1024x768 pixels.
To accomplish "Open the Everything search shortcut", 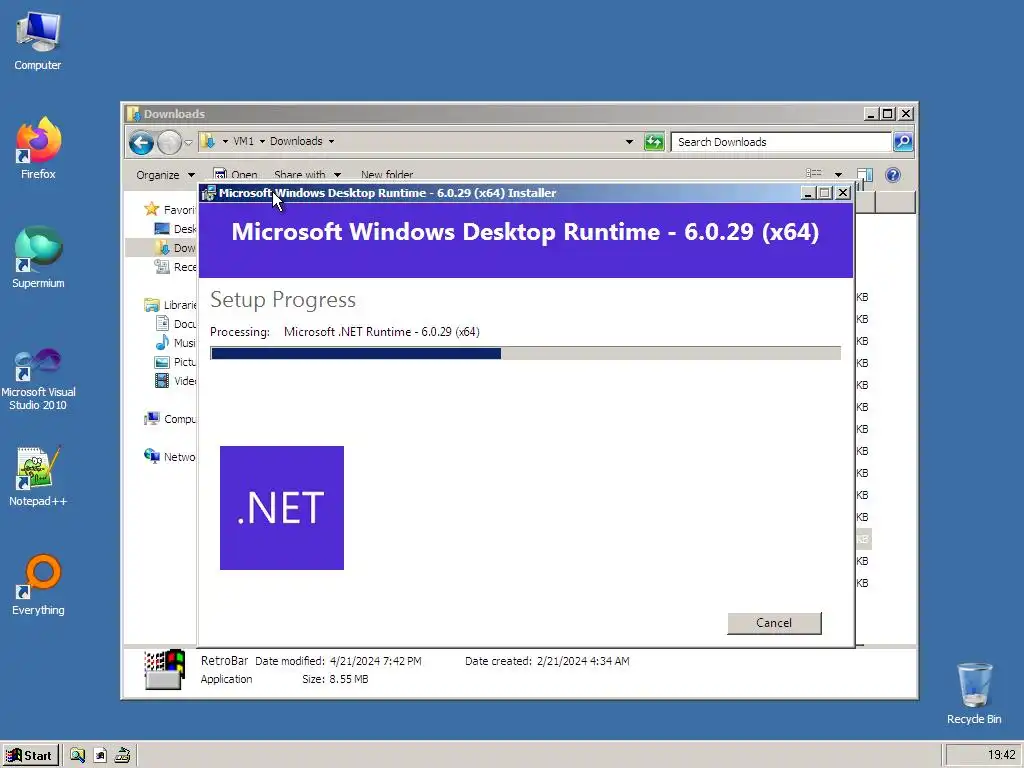I will click(x=38, y=585).
